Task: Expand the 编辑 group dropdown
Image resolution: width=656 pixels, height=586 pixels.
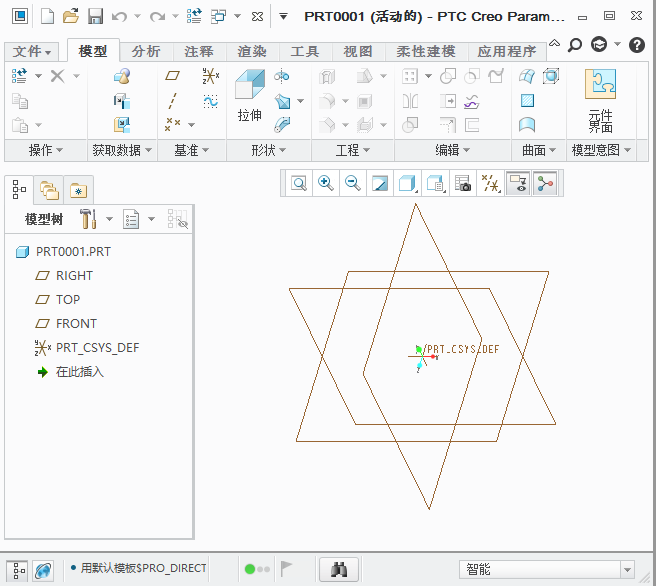Action: click(x=453, y=150)
